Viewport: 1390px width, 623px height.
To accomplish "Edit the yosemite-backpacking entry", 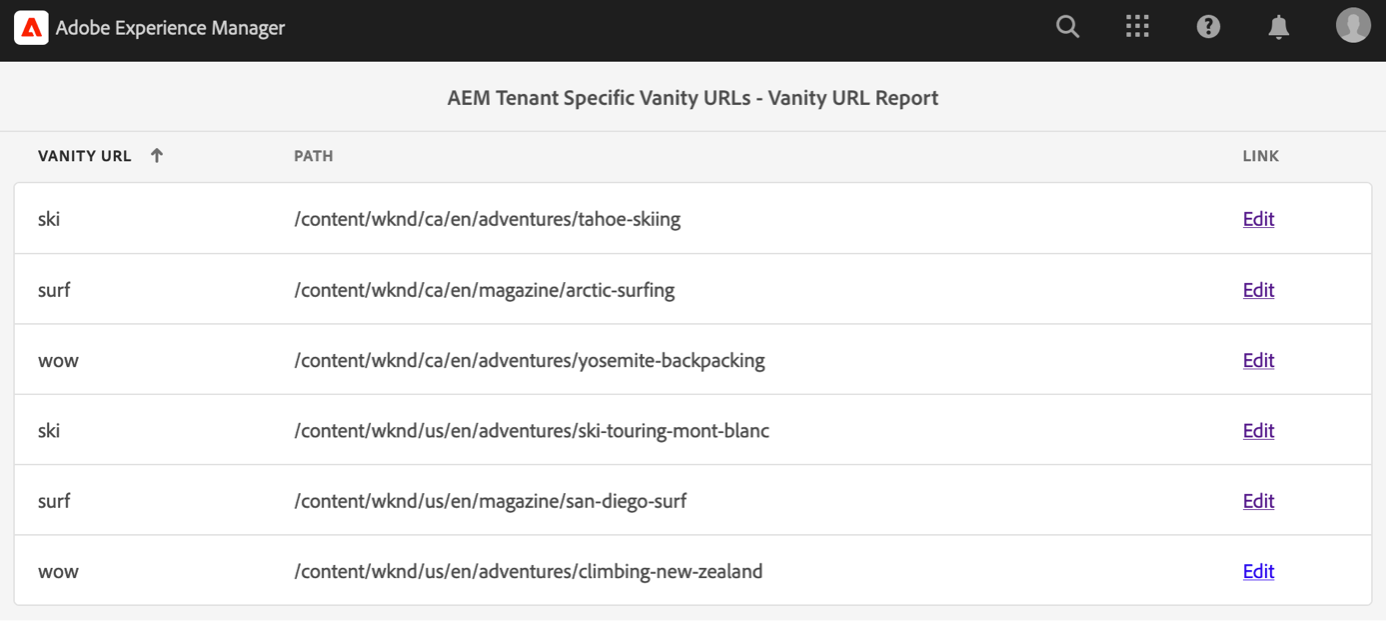I will (1258, 360).
